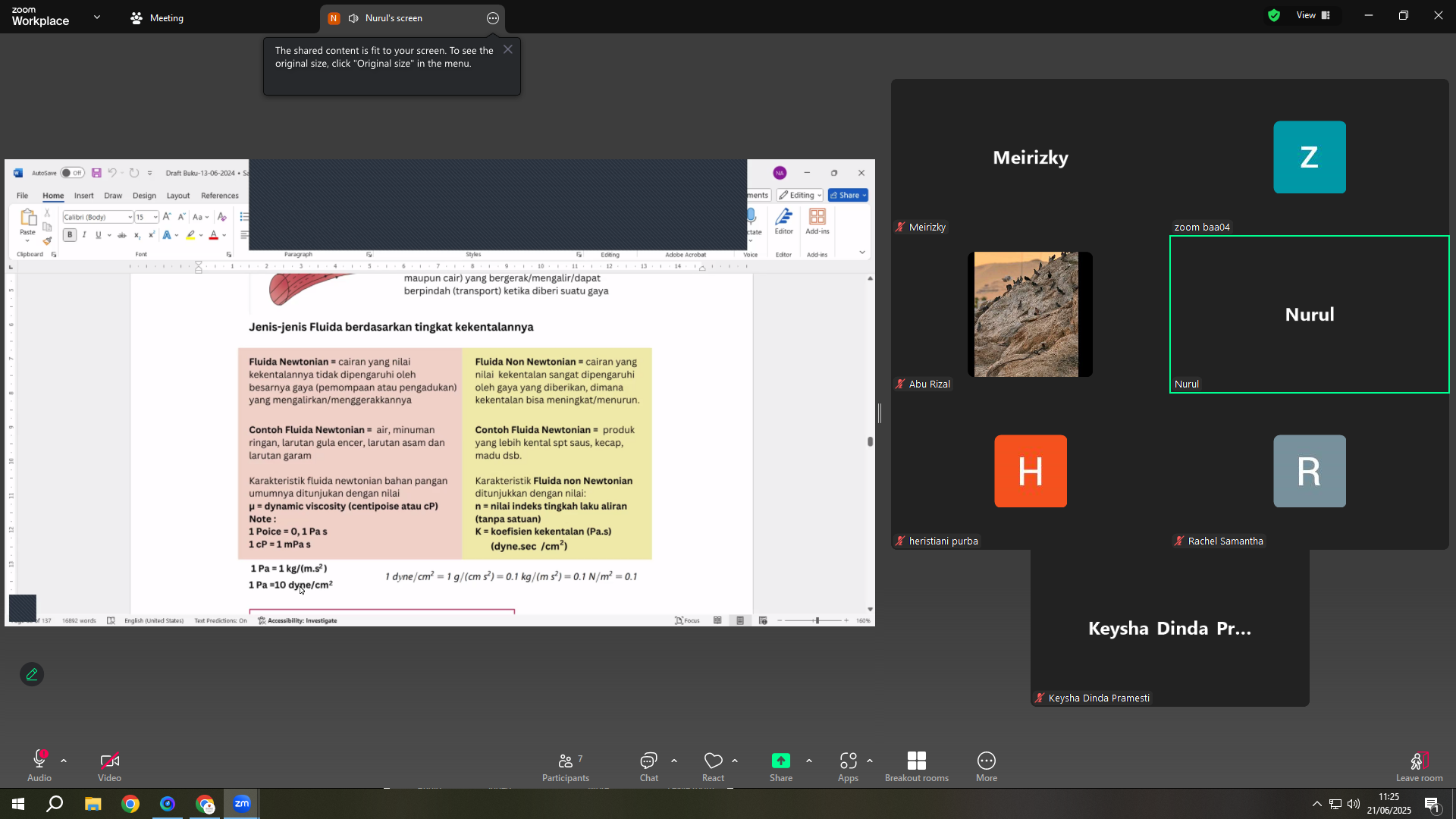Switch to Web Layout view in Word

coord(763,620)
